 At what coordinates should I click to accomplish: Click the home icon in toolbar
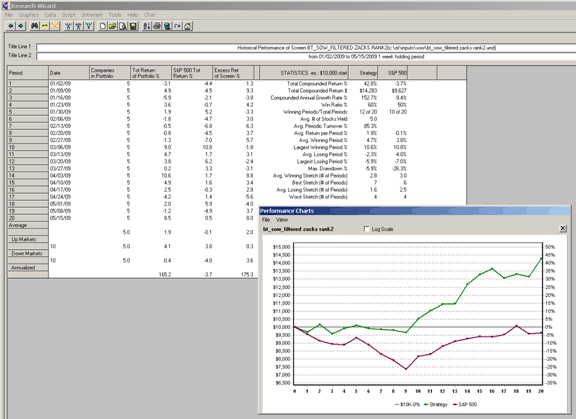(x=188, y=26)
